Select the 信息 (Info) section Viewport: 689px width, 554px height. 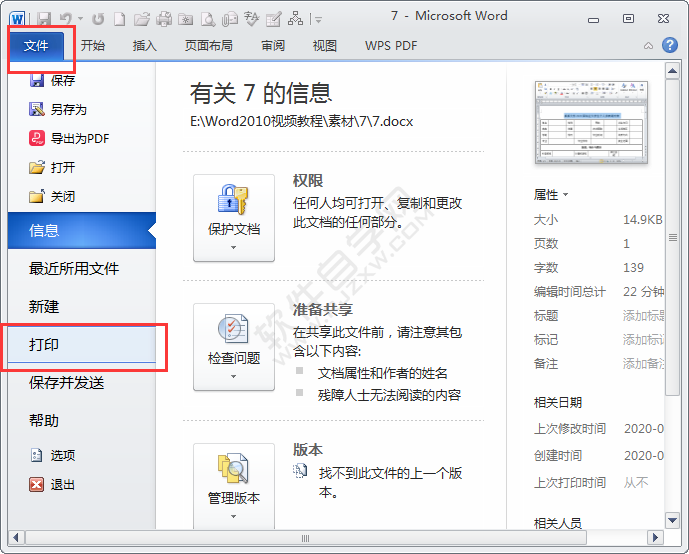click(x=82, y=231)
